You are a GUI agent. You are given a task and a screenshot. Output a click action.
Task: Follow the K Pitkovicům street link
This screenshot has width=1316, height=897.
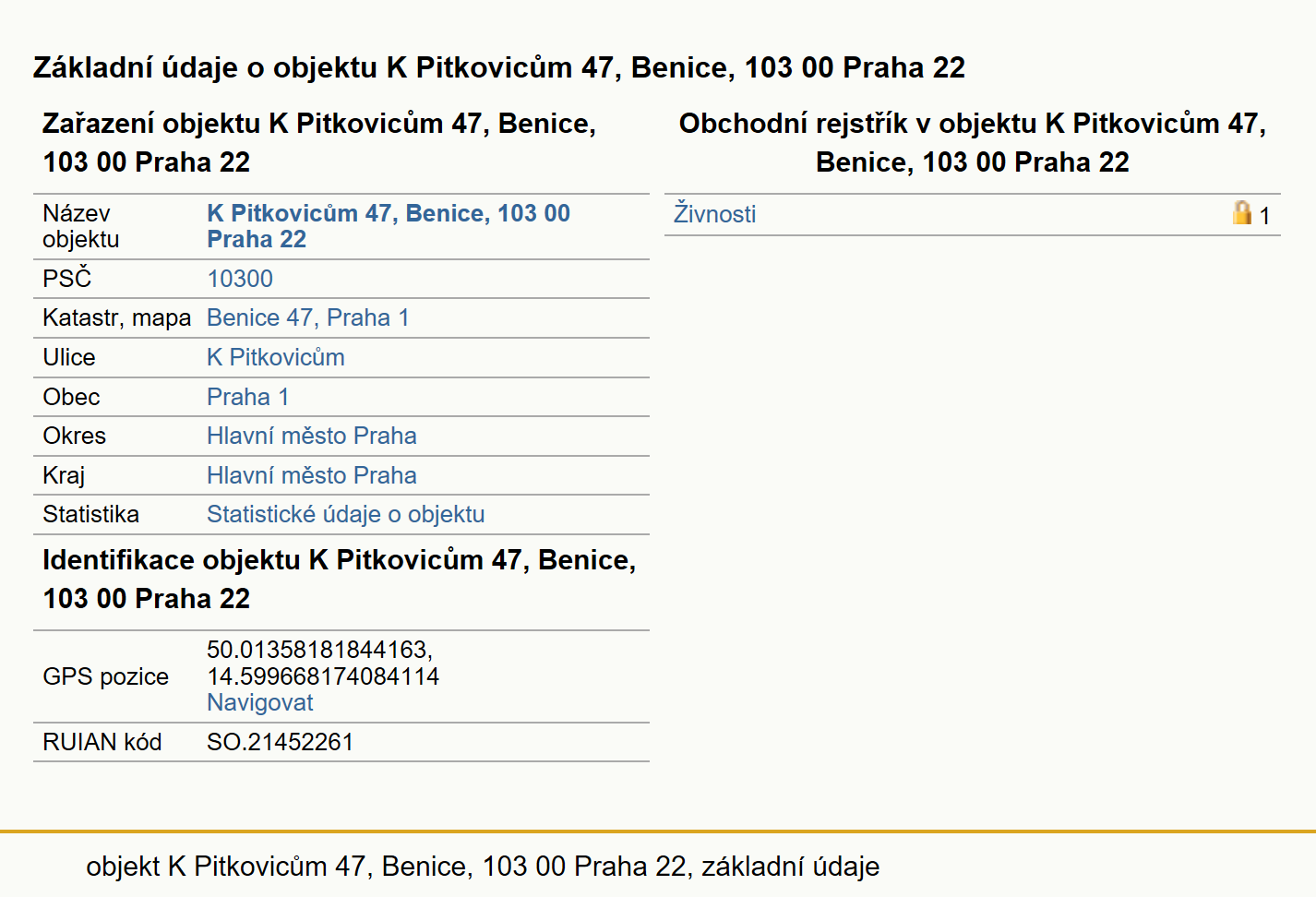(276, 357)
